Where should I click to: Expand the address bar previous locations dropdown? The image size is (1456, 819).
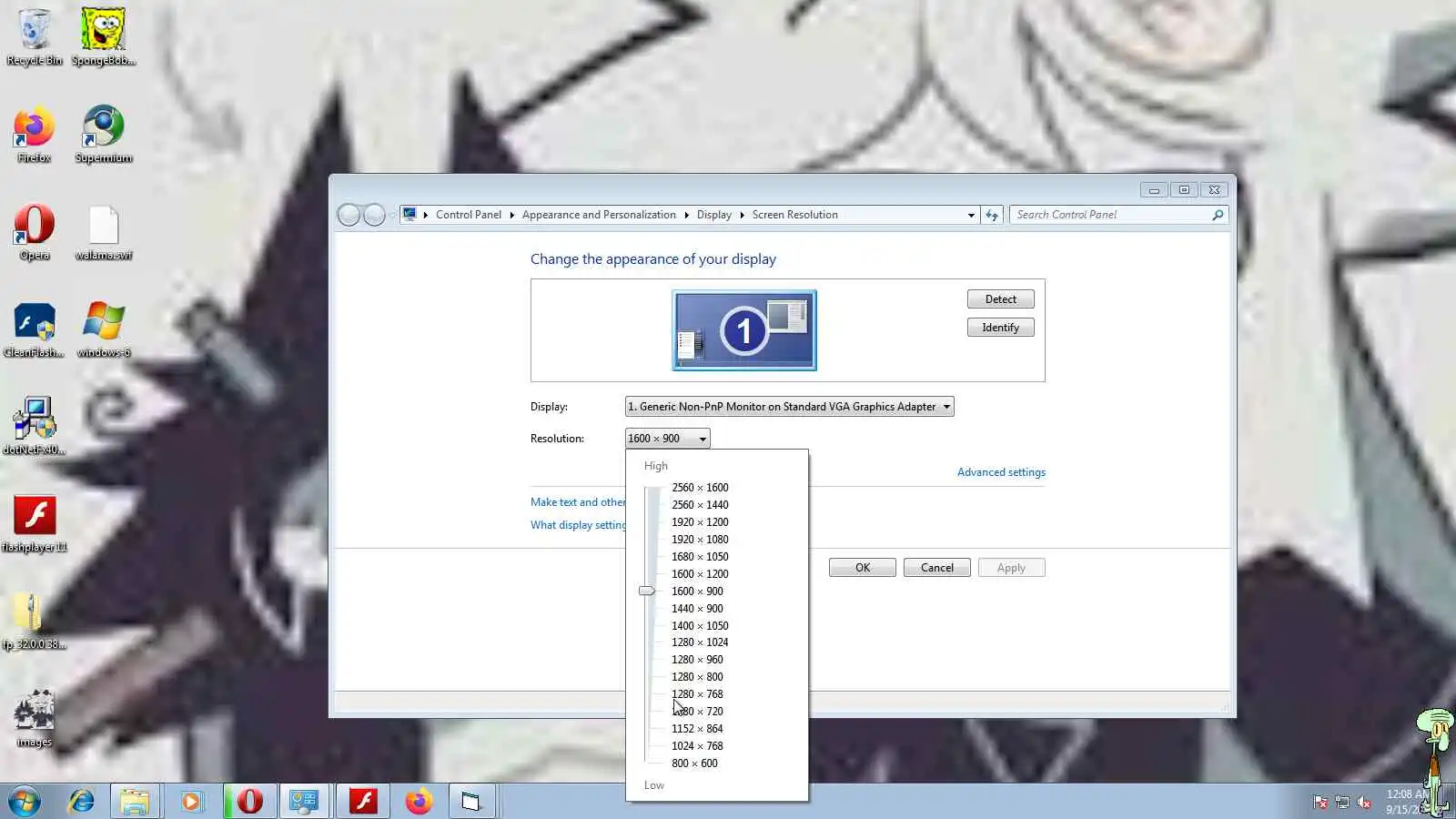pyautogui.click(x=971, y=216)
